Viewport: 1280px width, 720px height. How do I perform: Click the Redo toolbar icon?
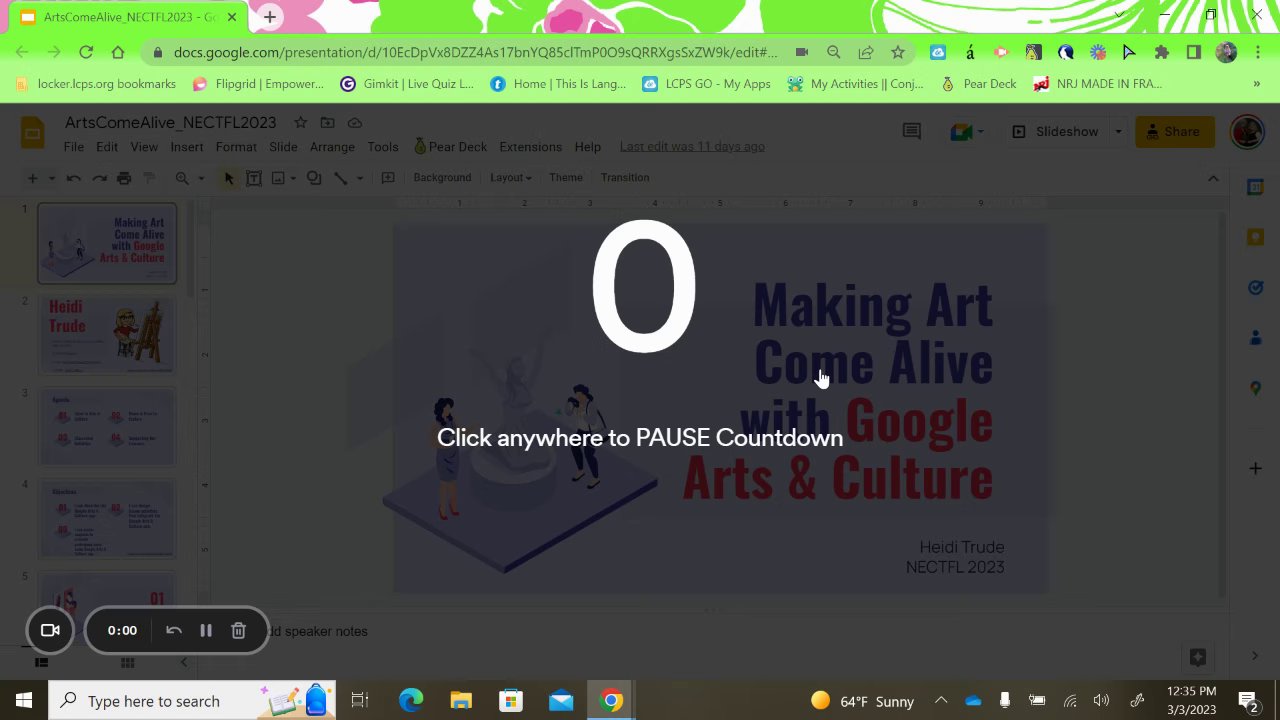pos(99,178)
